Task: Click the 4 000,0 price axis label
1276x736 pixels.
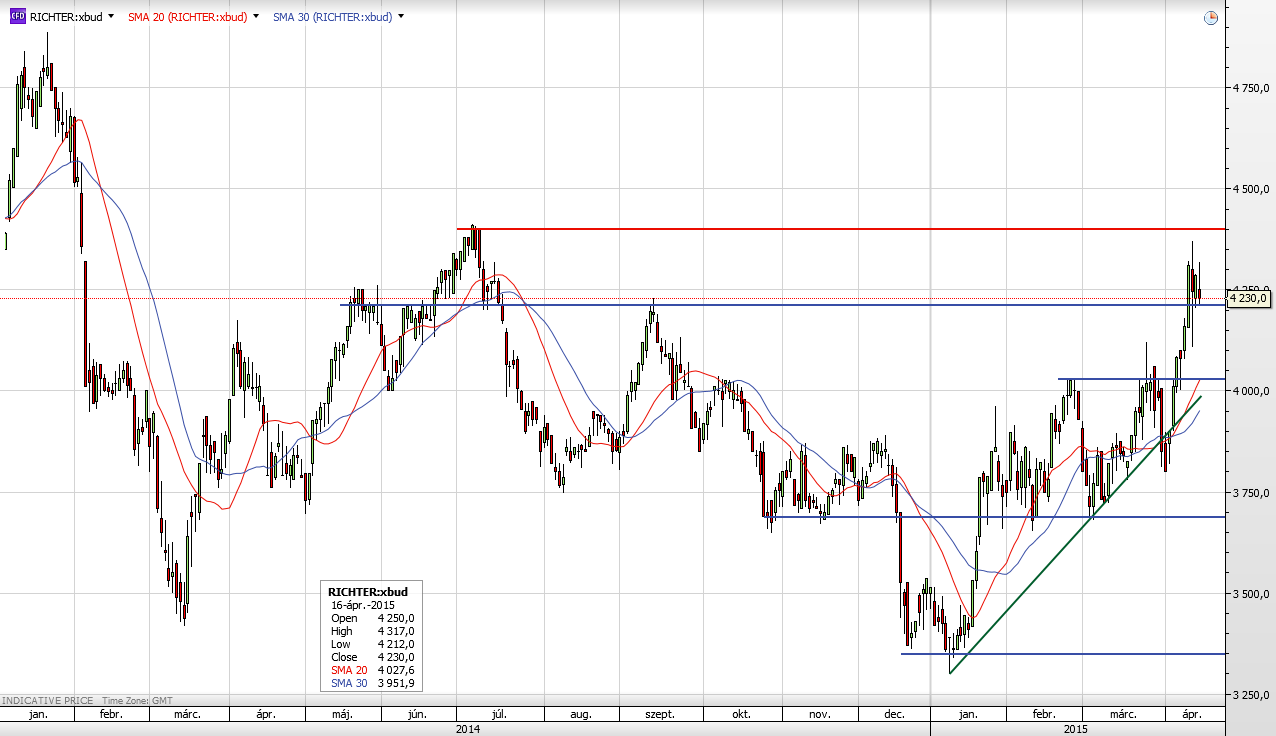Action: pos(1250,391)
